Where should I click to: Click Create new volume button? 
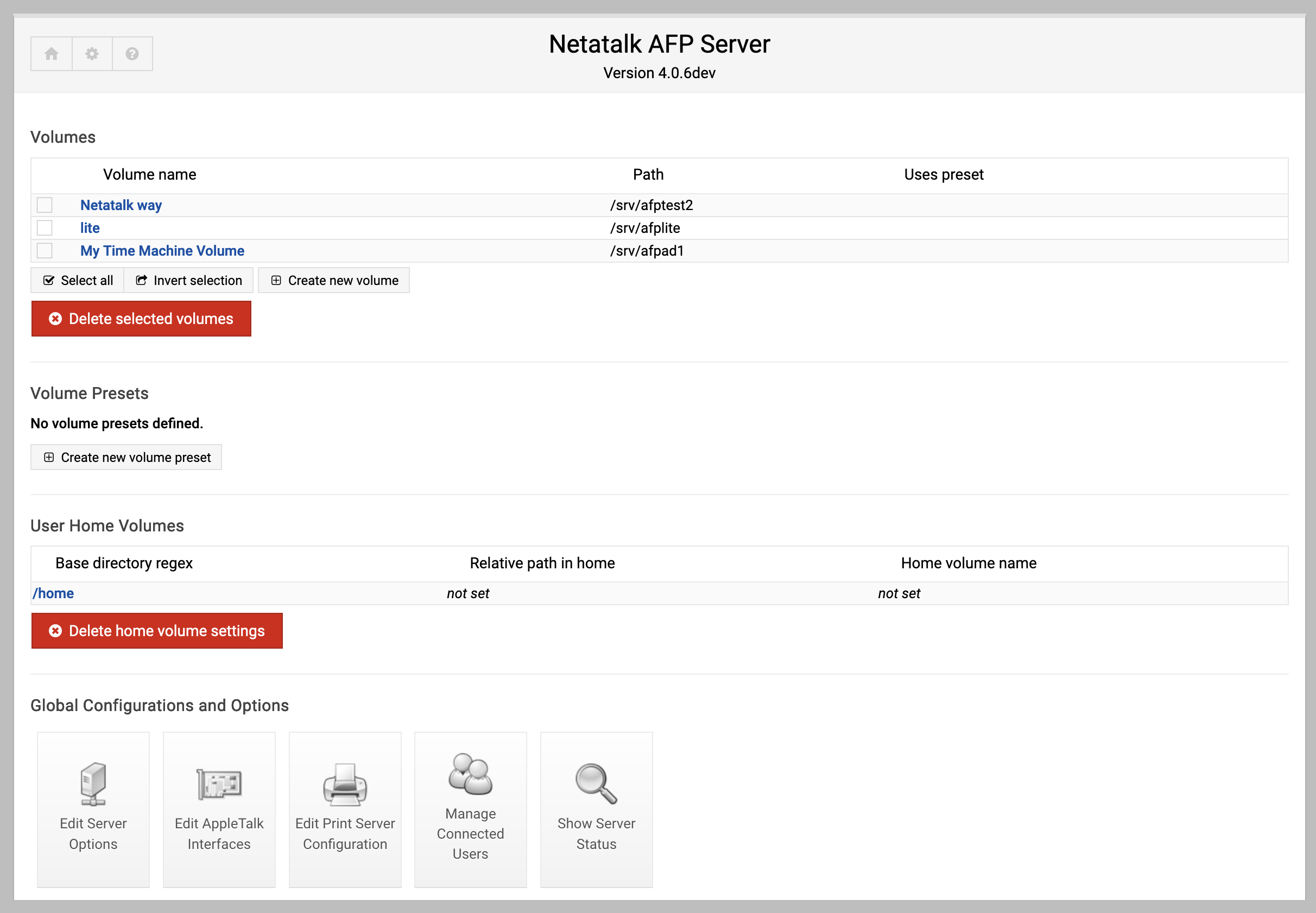(334, 280)
